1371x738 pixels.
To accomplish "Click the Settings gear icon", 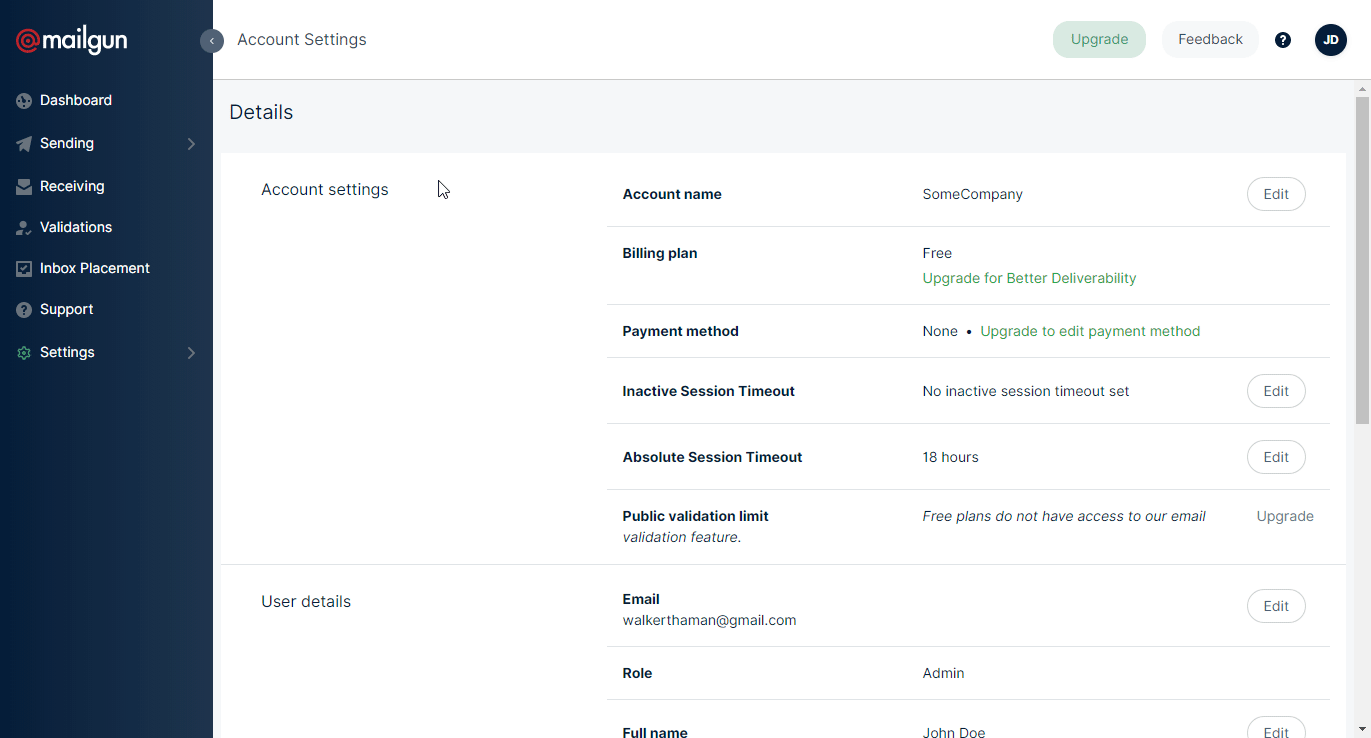I will coord(24,353).
